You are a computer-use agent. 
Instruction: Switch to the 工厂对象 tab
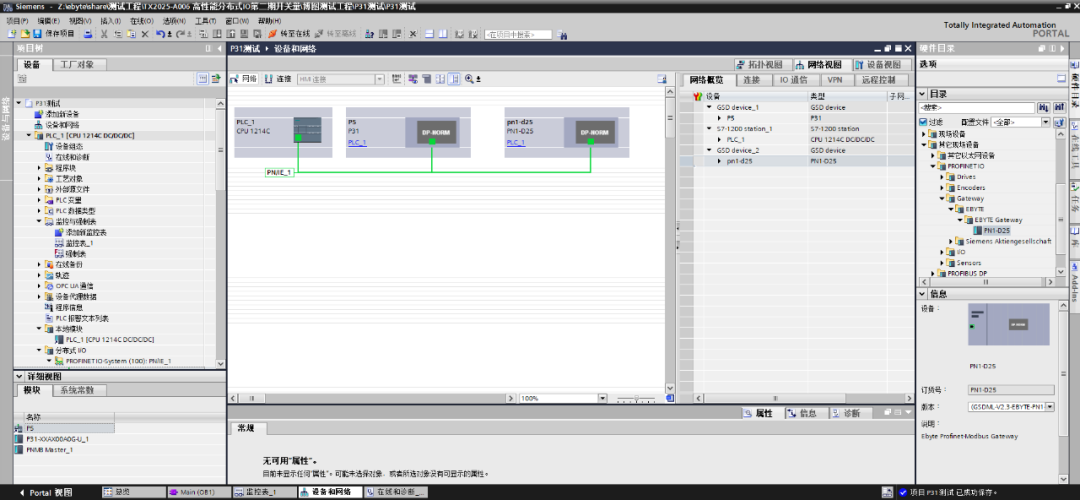point(82,64)
